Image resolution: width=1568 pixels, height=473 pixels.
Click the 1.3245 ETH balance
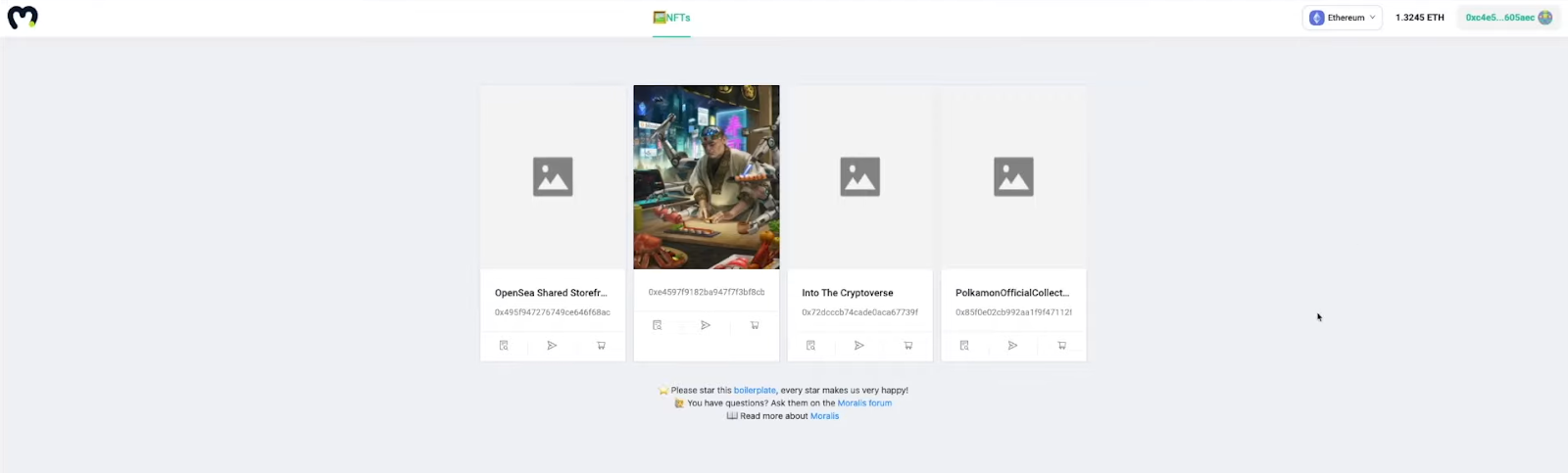pyautogui.click(x=1419, y=18)
